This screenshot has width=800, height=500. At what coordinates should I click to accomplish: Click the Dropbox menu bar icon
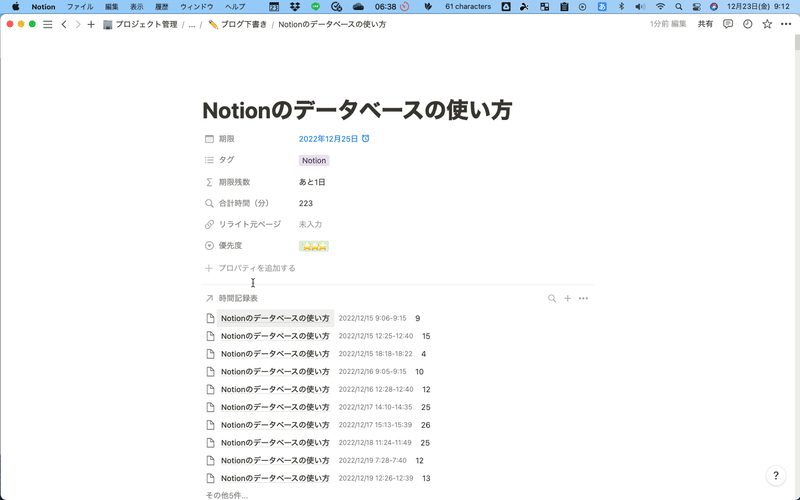coord(295,7)
